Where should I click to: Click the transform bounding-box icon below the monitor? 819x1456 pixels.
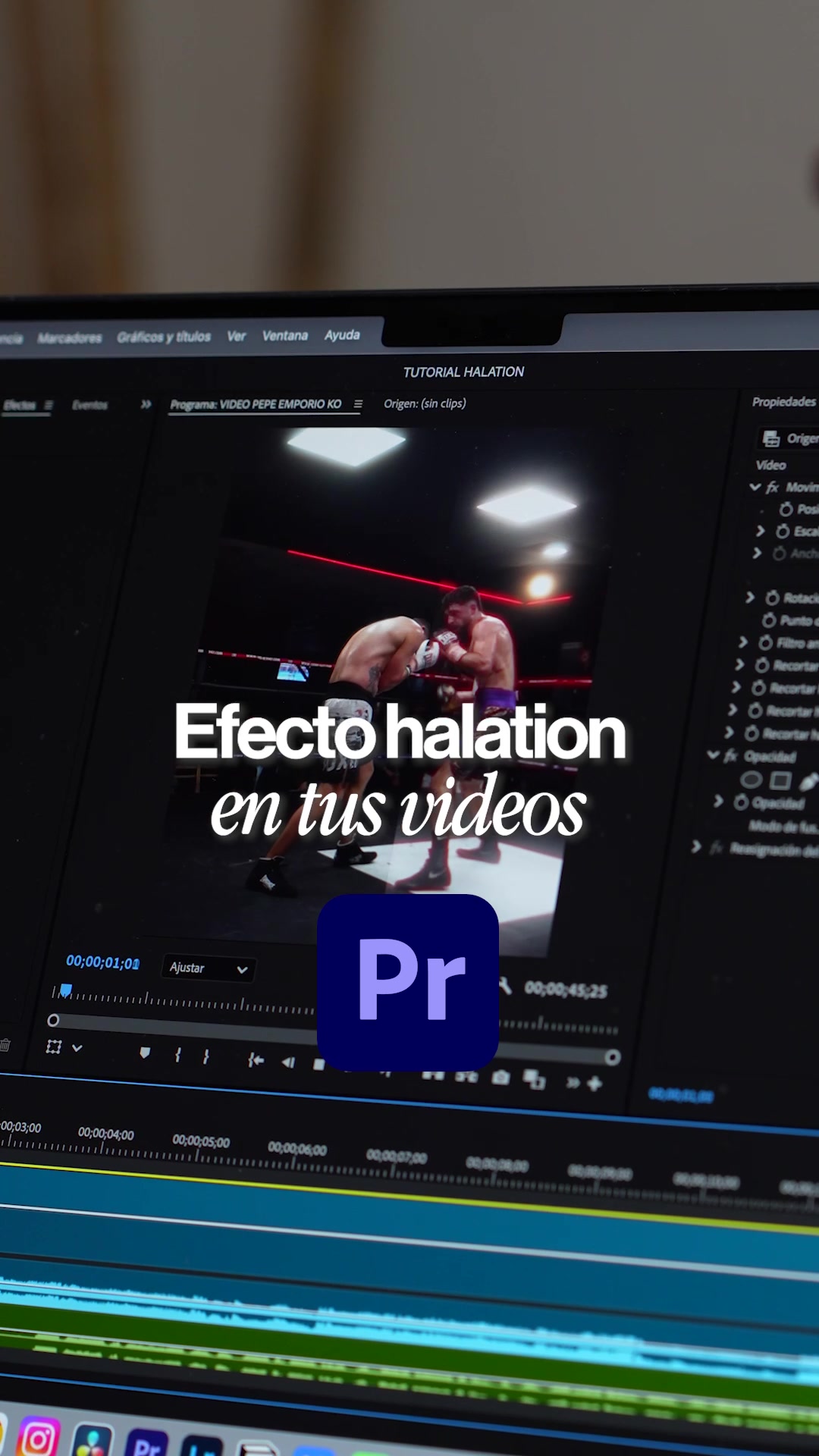54,1047
